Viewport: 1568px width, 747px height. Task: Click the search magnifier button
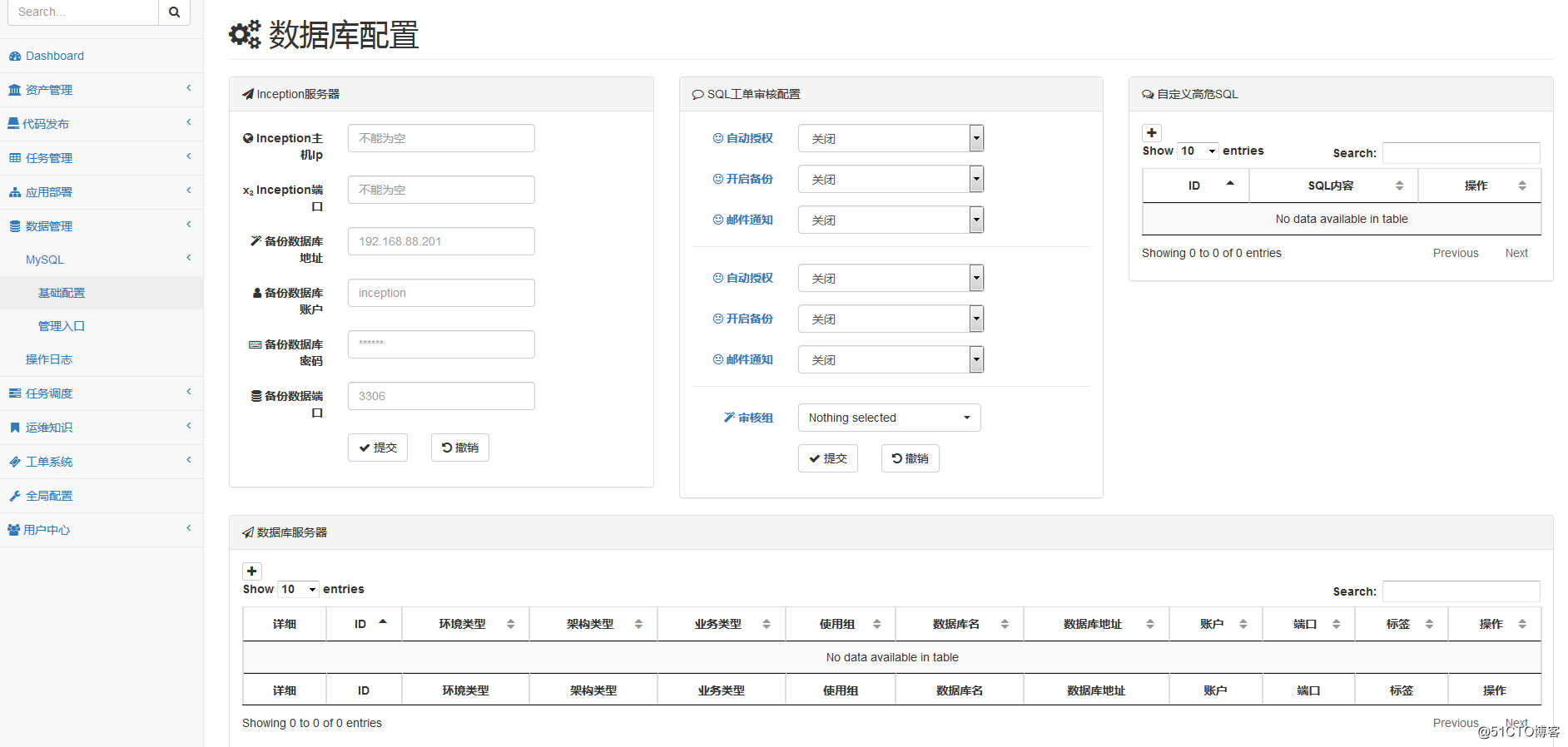[x=174, y=12]
